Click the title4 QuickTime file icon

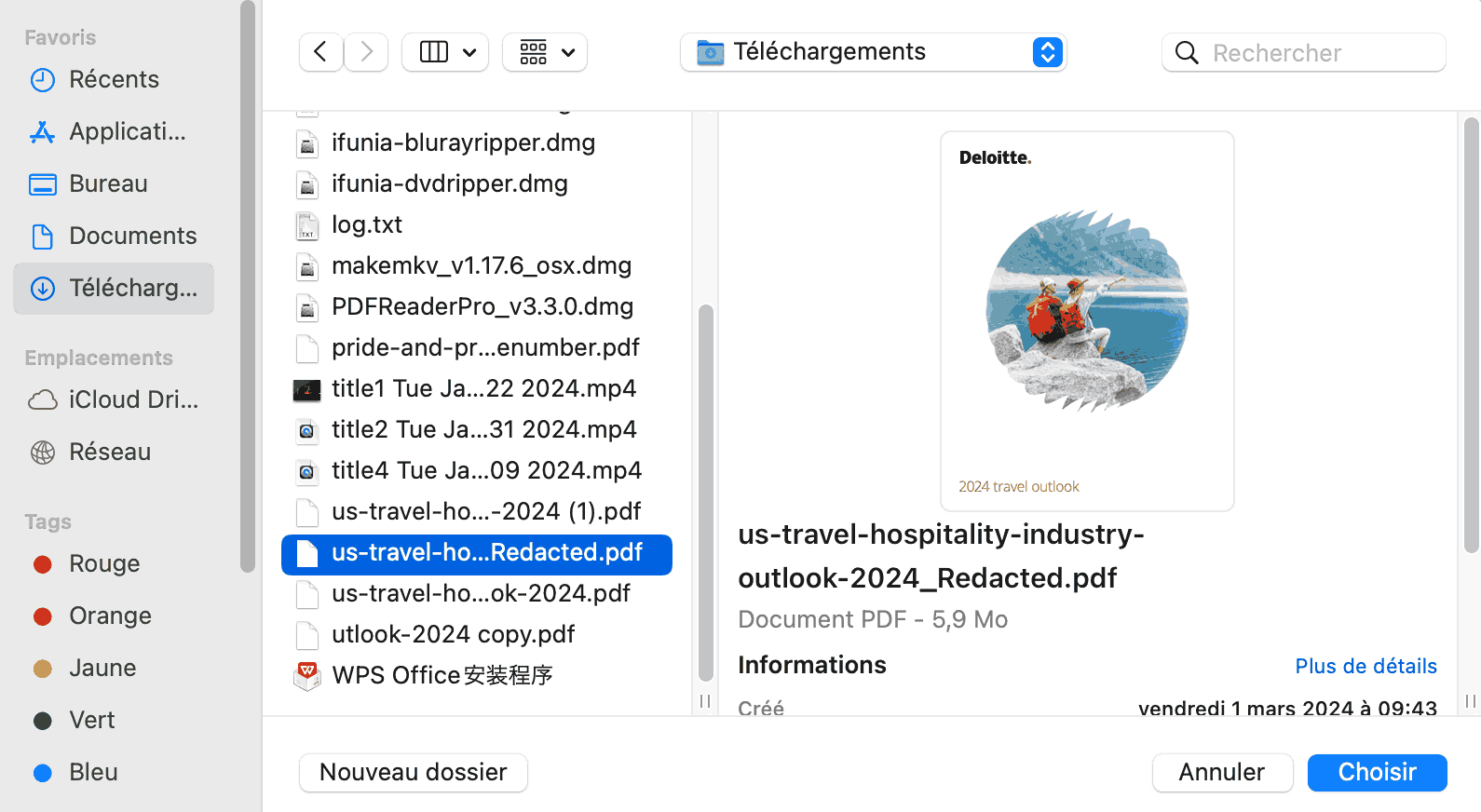point(307,471)
